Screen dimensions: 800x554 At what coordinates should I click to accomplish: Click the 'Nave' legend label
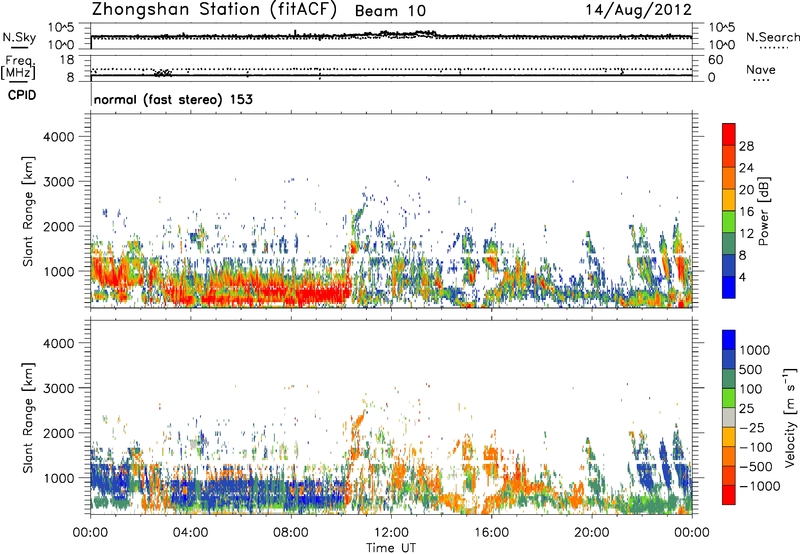[761, 70]
